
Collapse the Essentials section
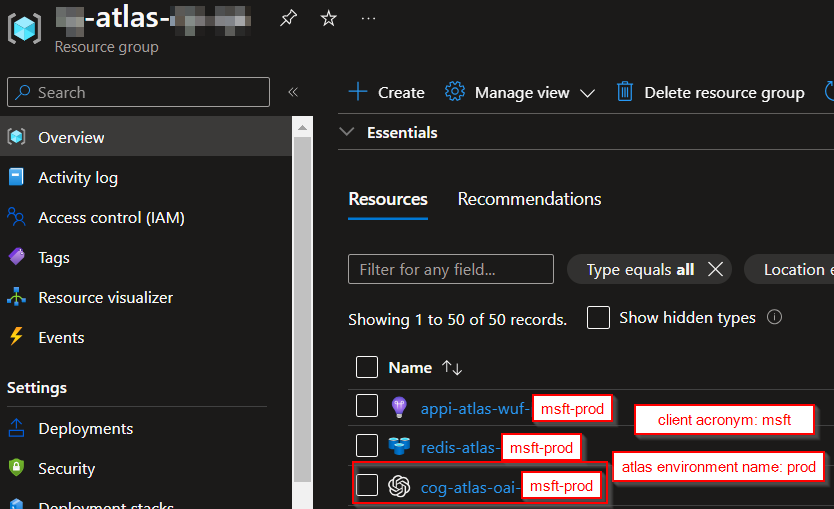(x=347, y=132)
